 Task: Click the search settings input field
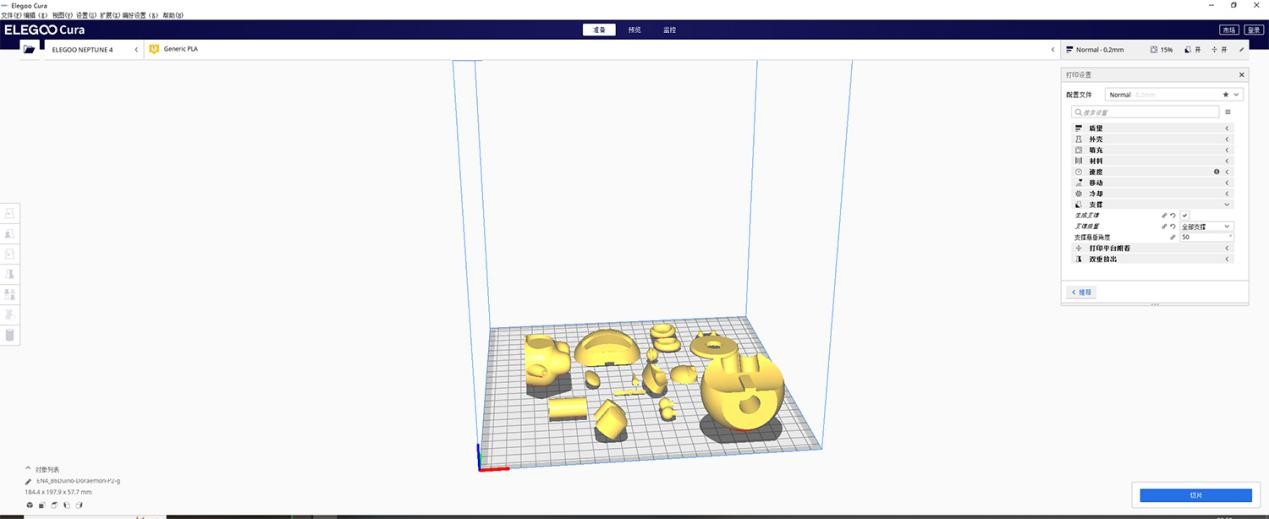(1145, 112)
